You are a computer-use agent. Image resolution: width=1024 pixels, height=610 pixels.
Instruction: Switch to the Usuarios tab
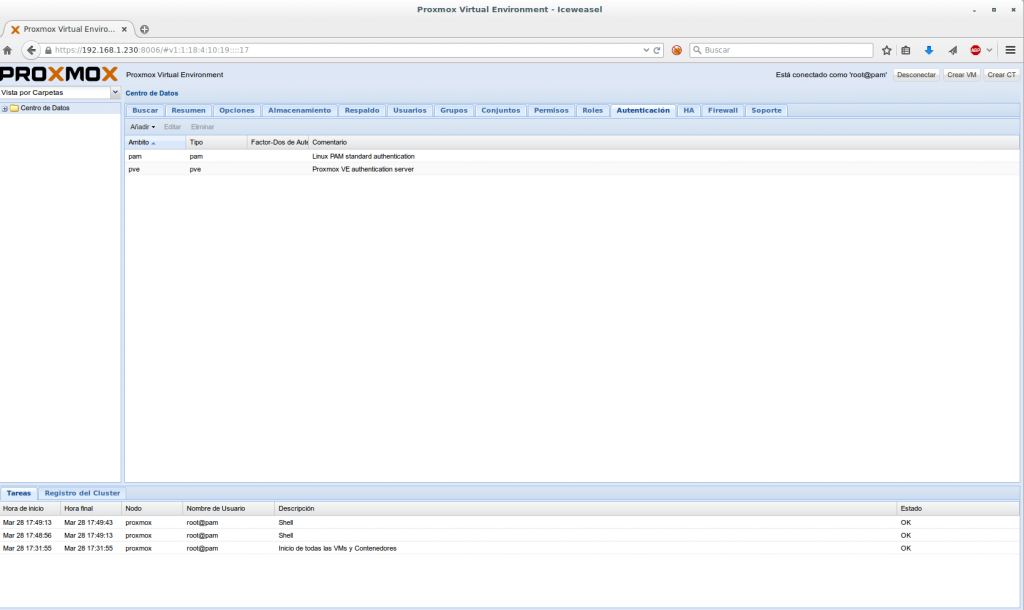point(409,110)
